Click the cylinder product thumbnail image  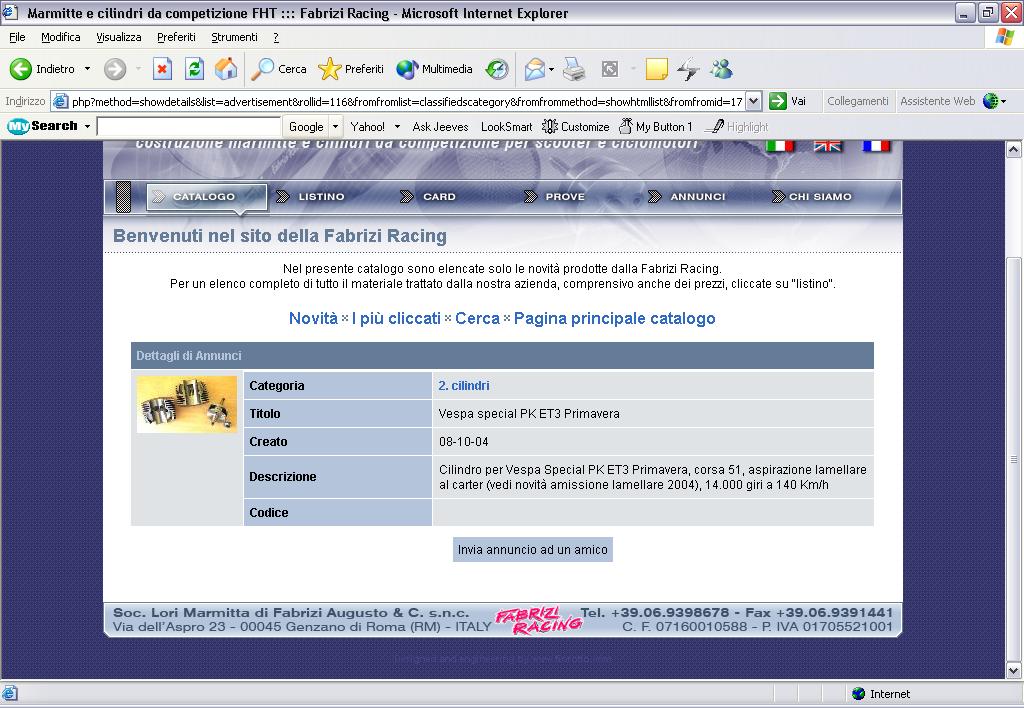click(x=187, y=404)
